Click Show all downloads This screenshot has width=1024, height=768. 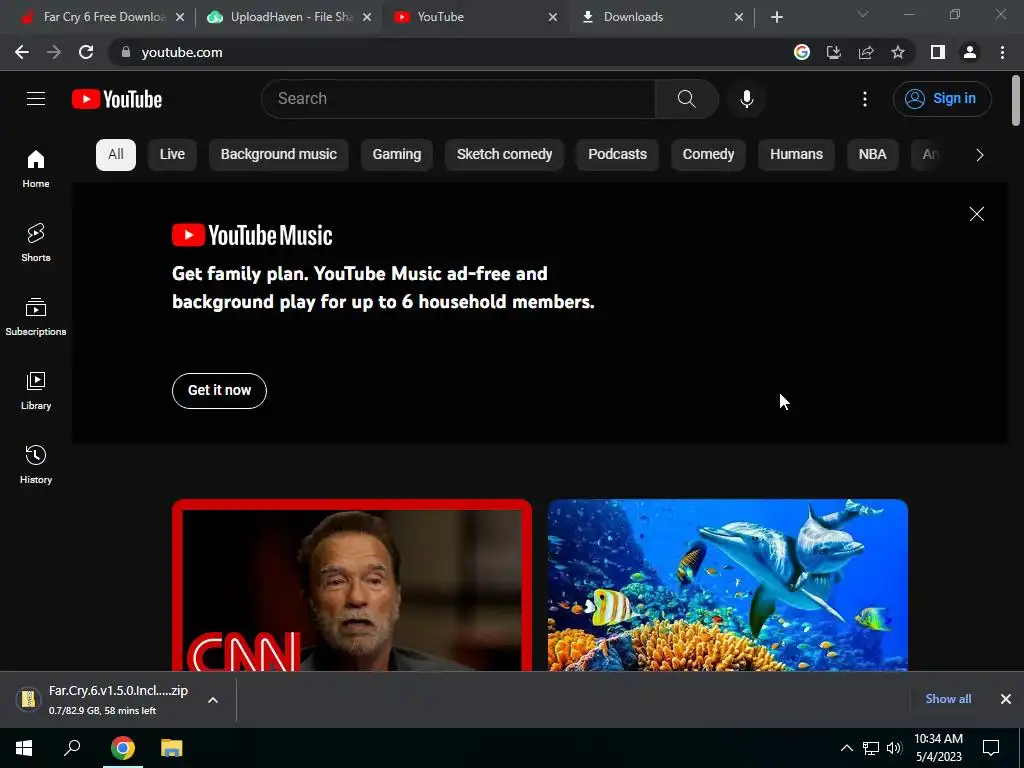pyautogui.click(x=948, y=699)
